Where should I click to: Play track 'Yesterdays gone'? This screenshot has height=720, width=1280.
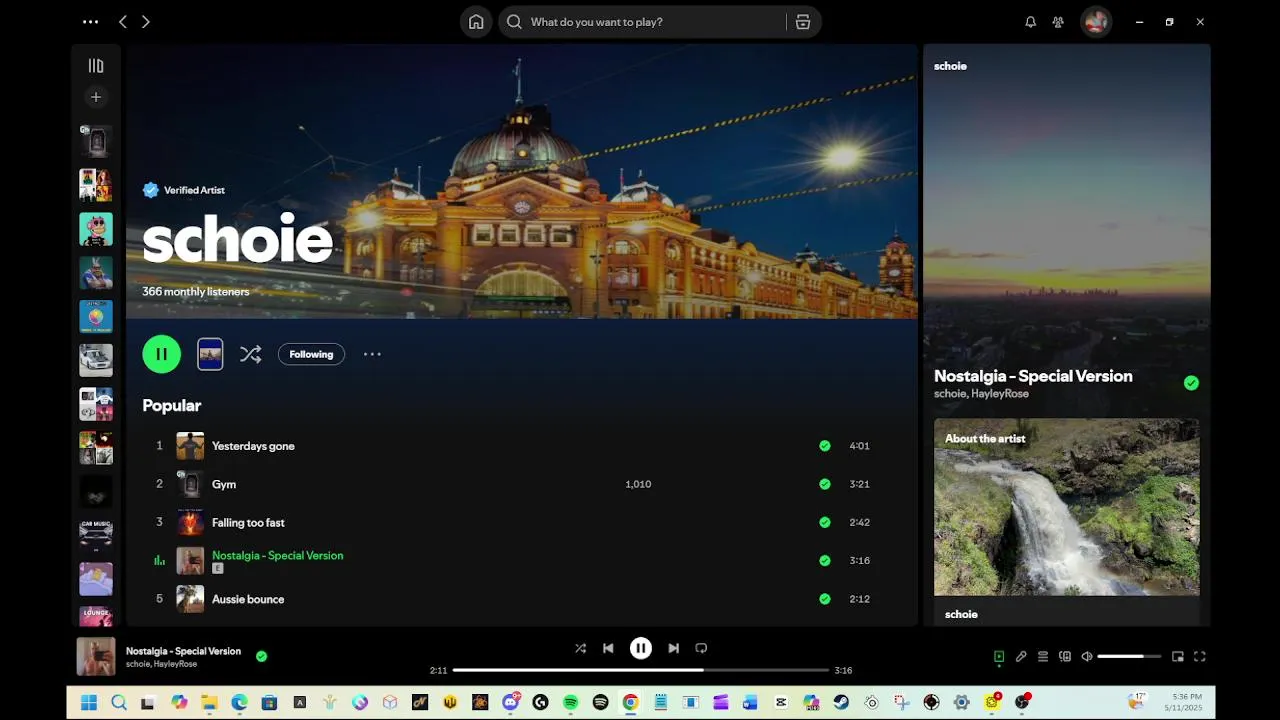click(x=253, y=446)
